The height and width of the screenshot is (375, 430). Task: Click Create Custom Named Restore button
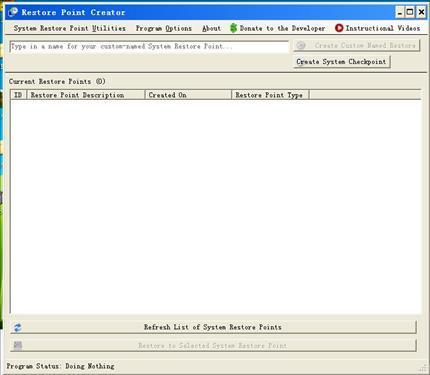click(x=357, y=45)
